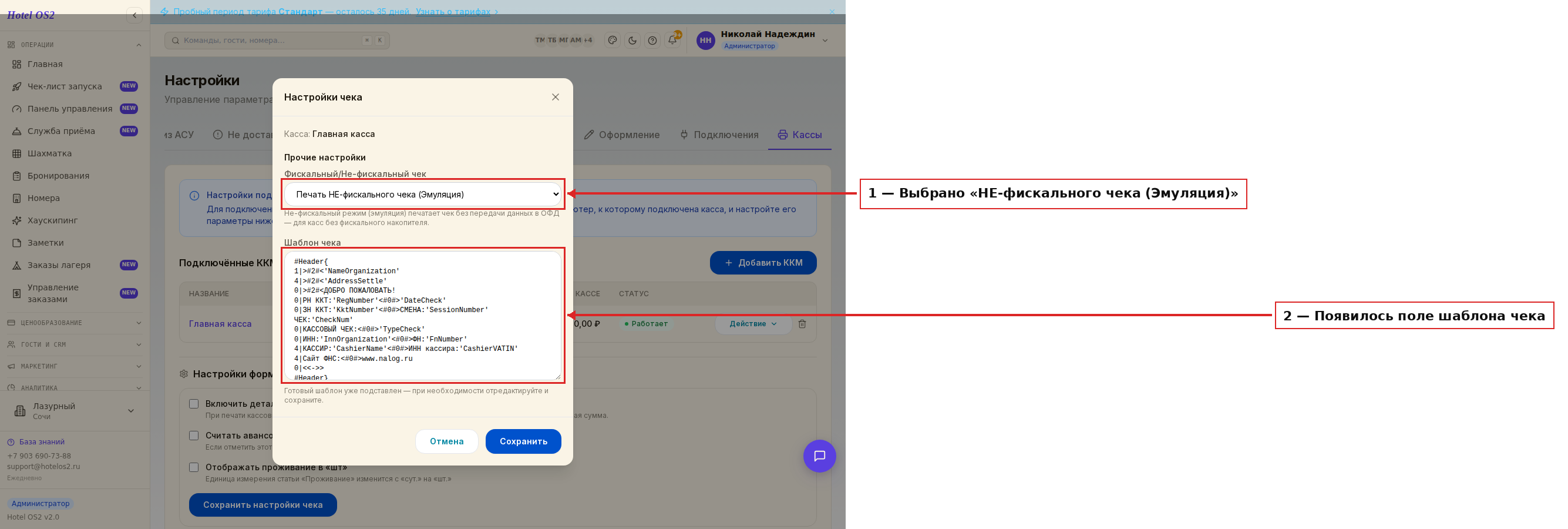Delete Главная касса with the trash icon
Viewport: 1568px width, 529px height.
[x=802, y=324]
